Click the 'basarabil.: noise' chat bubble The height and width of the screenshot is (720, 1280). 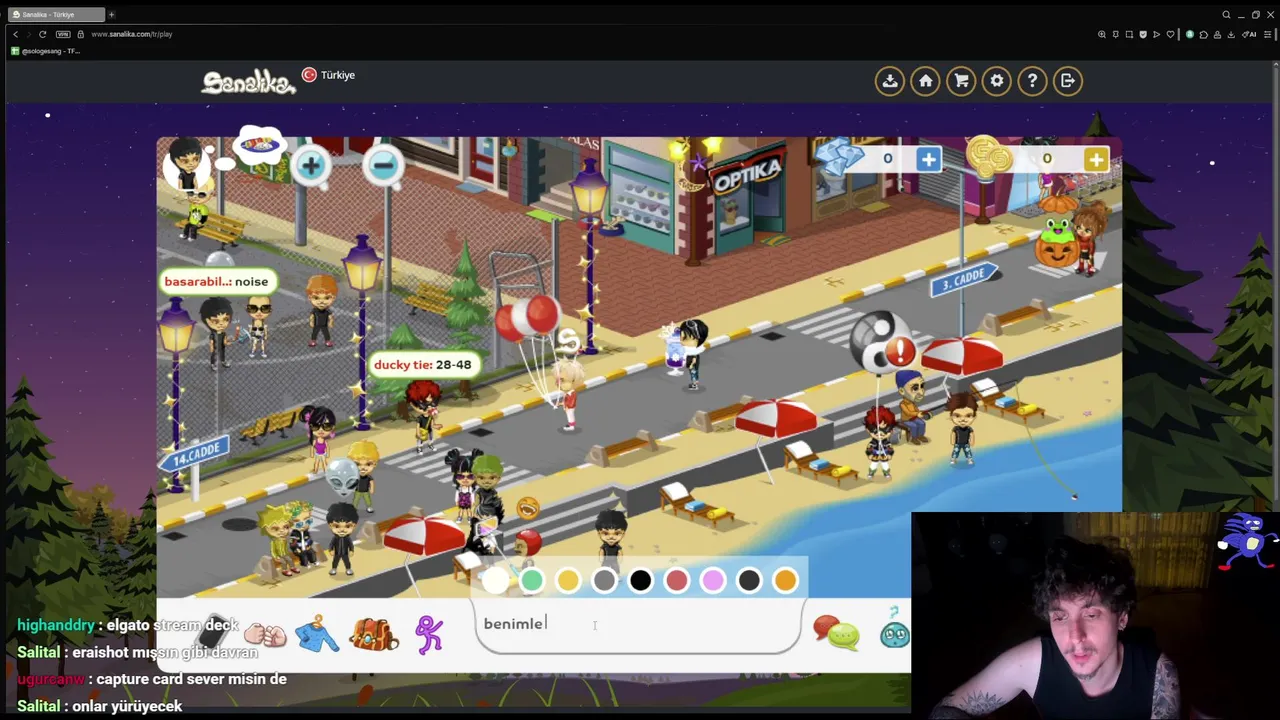(x=216, y=282)
